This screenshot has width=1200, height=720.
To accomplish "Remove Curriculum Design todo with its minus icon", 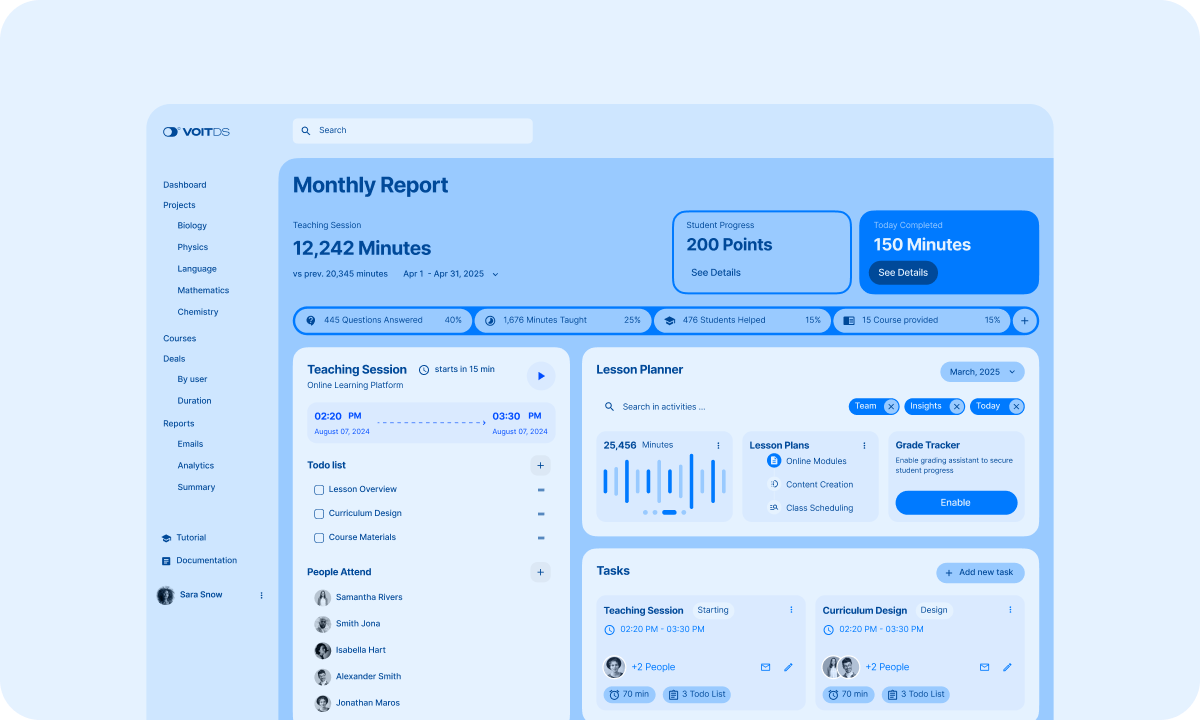I will click(x=541, y=513).
